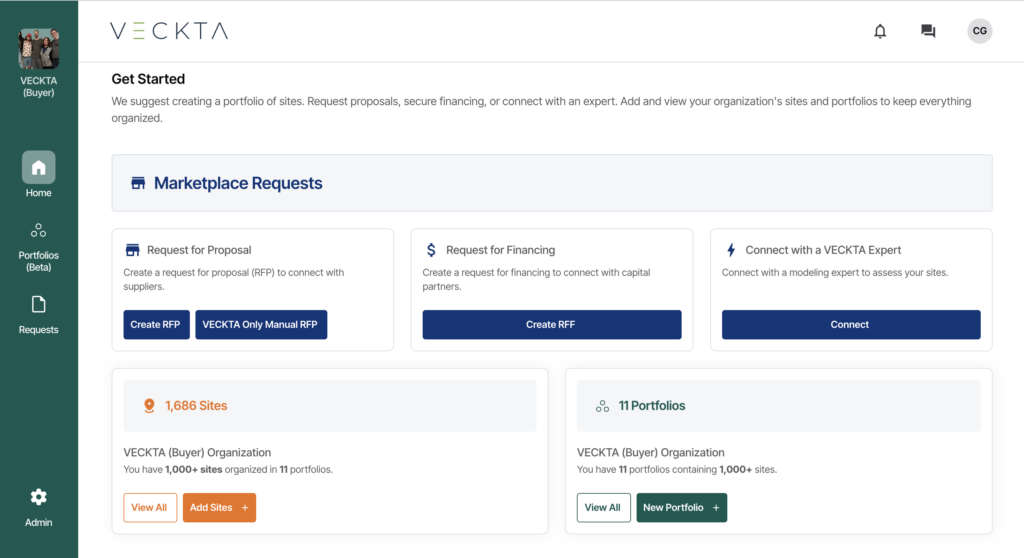Screen dimensions: 1024x558
Task: Open the CG user avatar menu
Action: click(979, 31)
